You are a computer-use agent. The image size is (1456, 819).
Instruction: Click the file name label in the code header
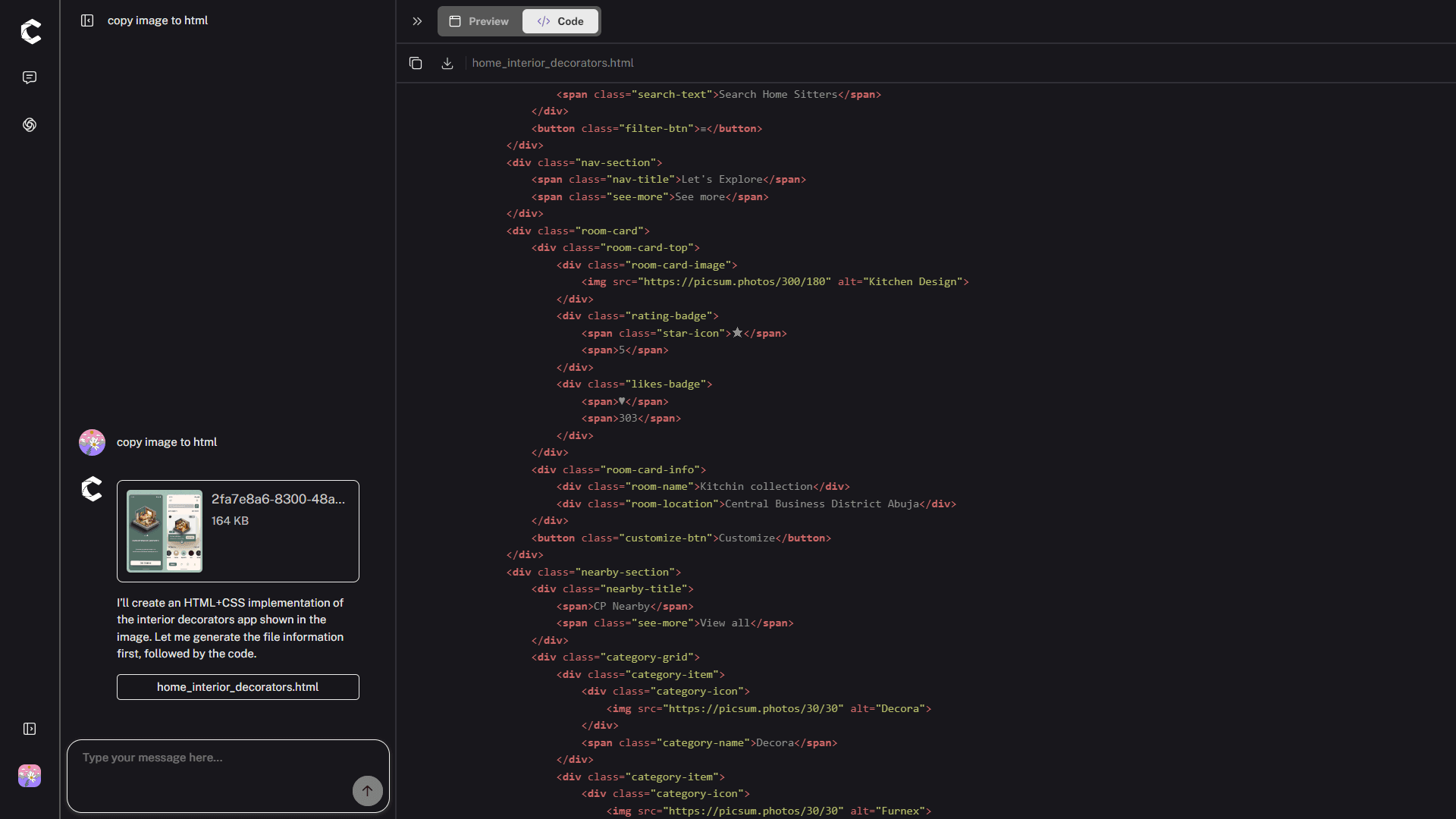coord(553,63)
